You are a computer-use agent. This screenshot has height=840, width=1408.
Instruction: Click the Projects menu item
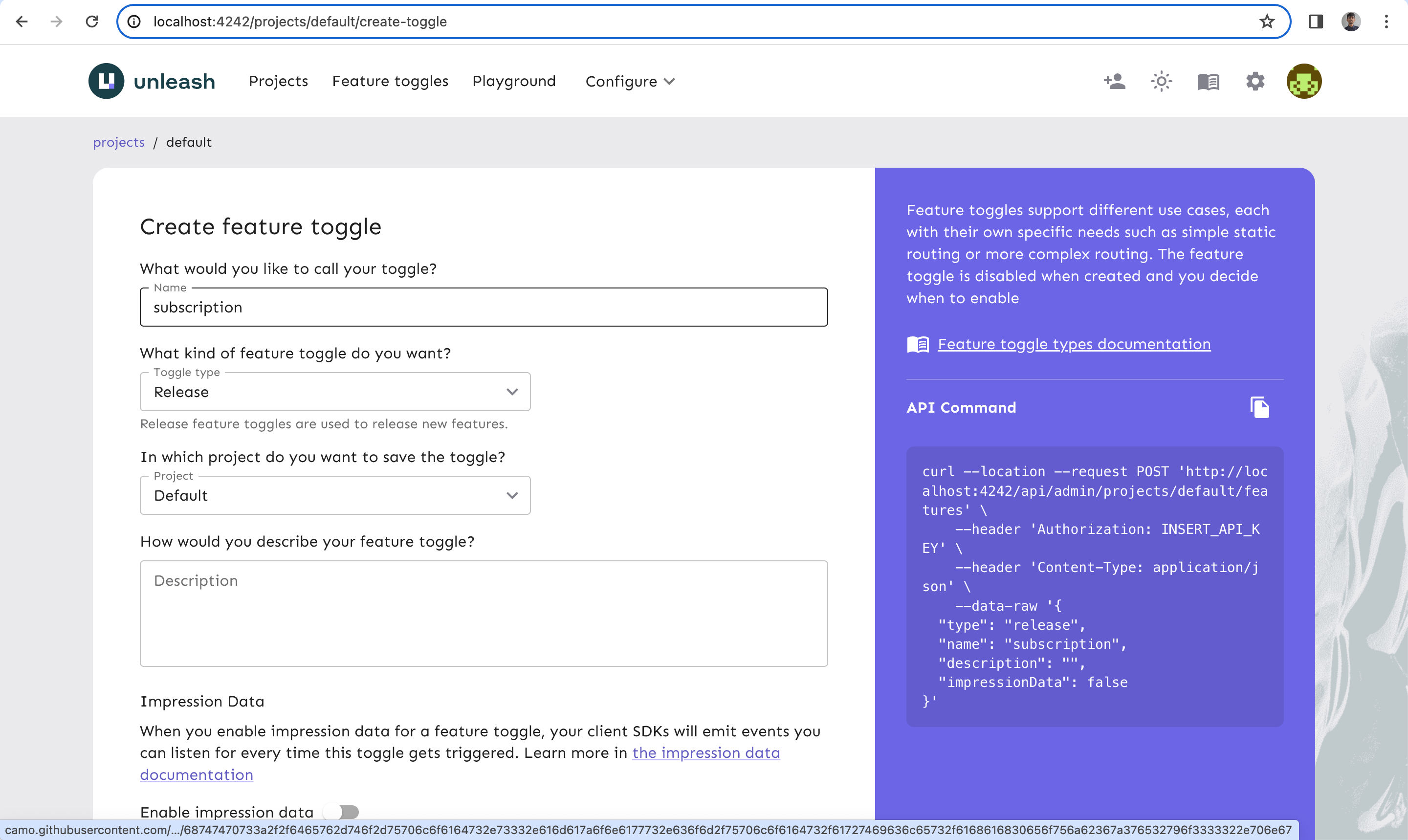click(278, 81)
